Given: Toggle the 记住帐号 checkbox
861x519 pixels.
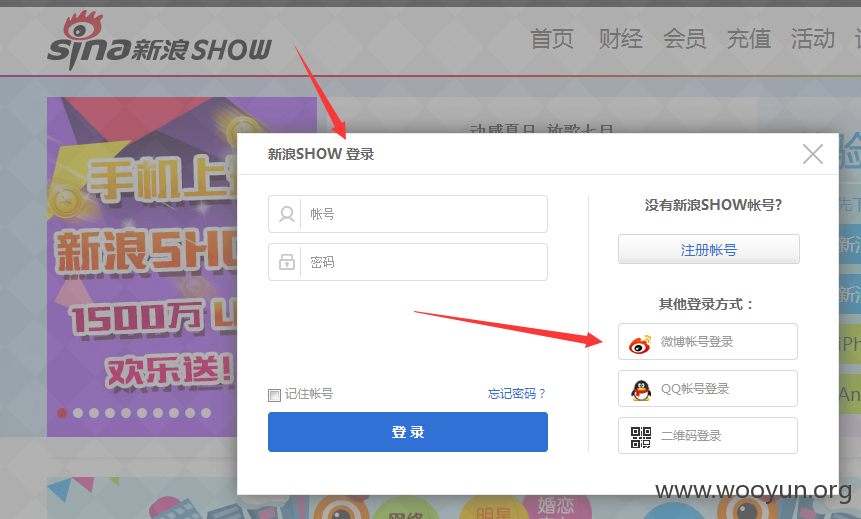Looking at the screenshot, I should pyautogui.click(x=274, y=395).
